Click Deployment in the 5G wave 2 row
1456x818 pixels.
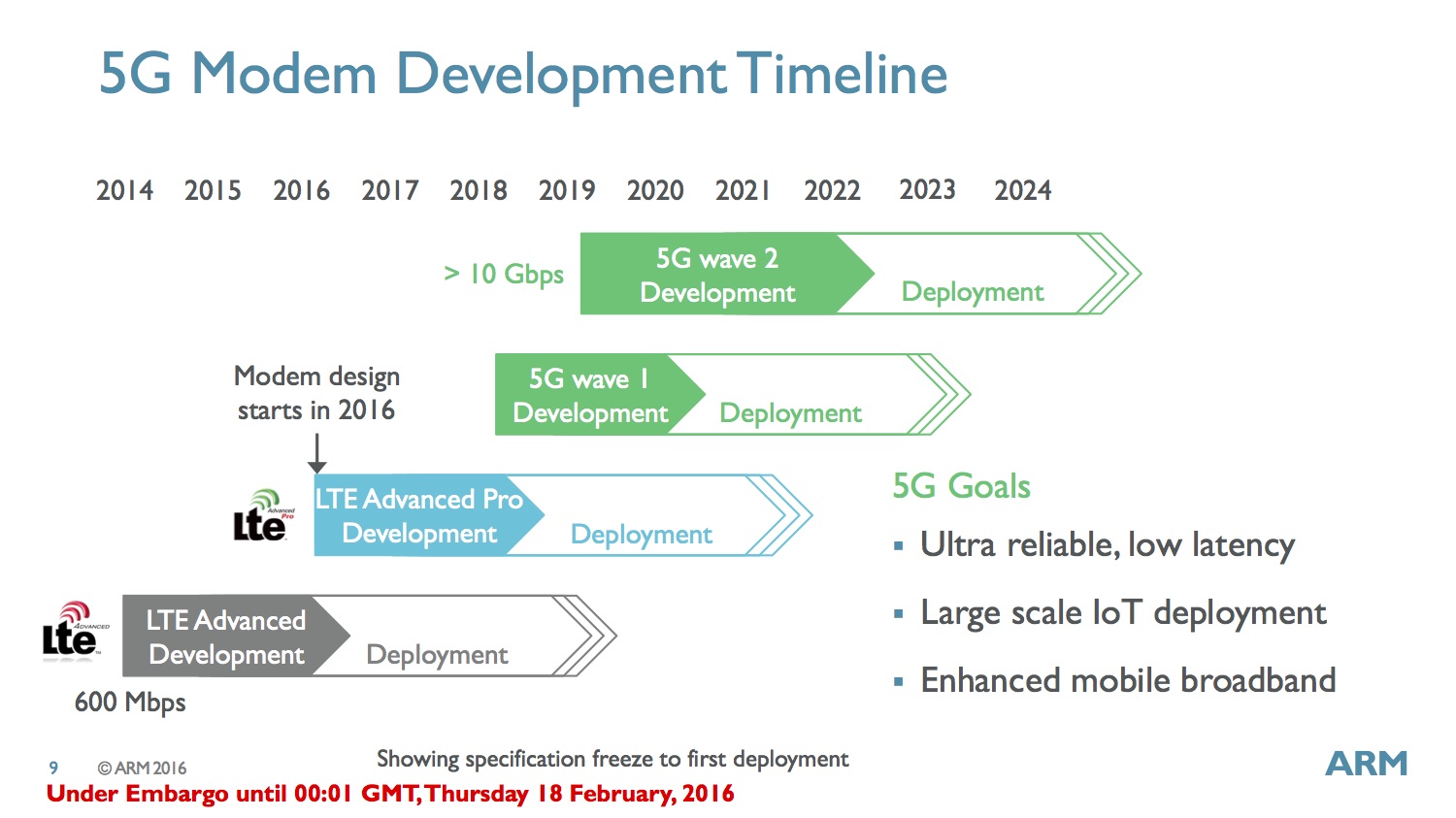(973, 292)
